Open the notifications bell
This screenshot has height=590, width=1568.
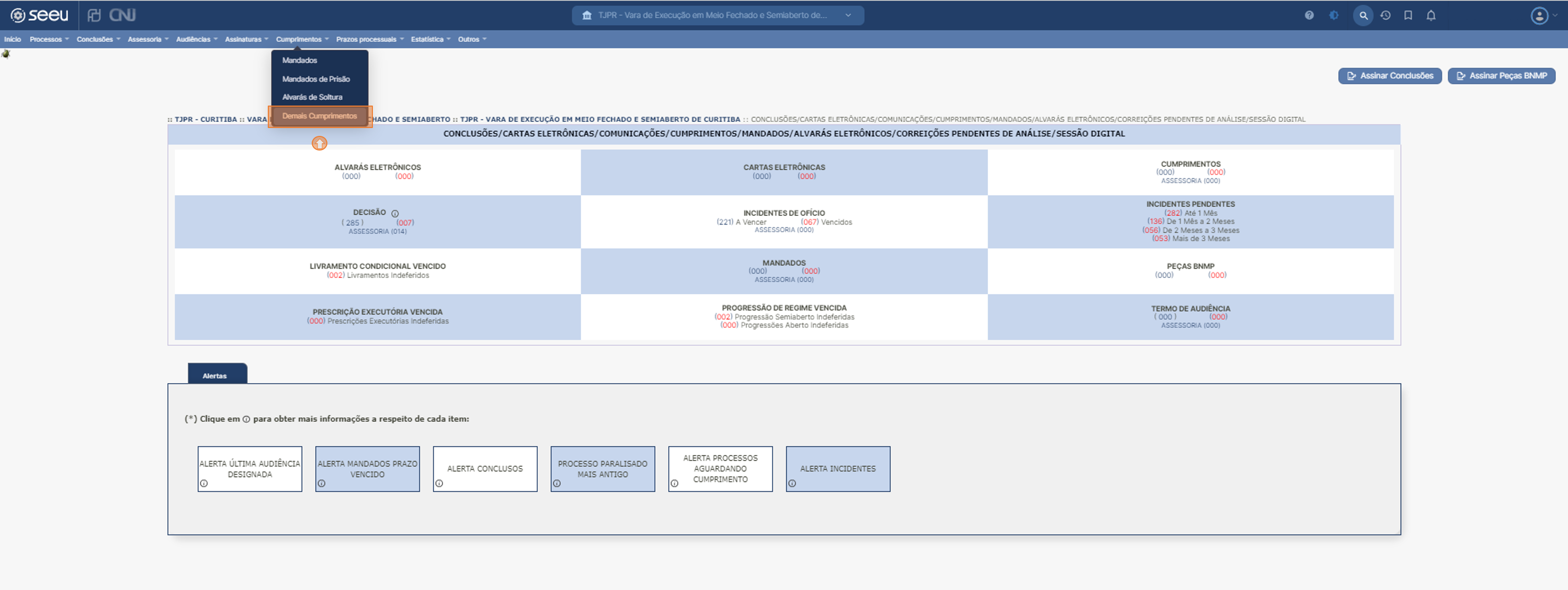pyautogui.click(x=1431, y=15)
